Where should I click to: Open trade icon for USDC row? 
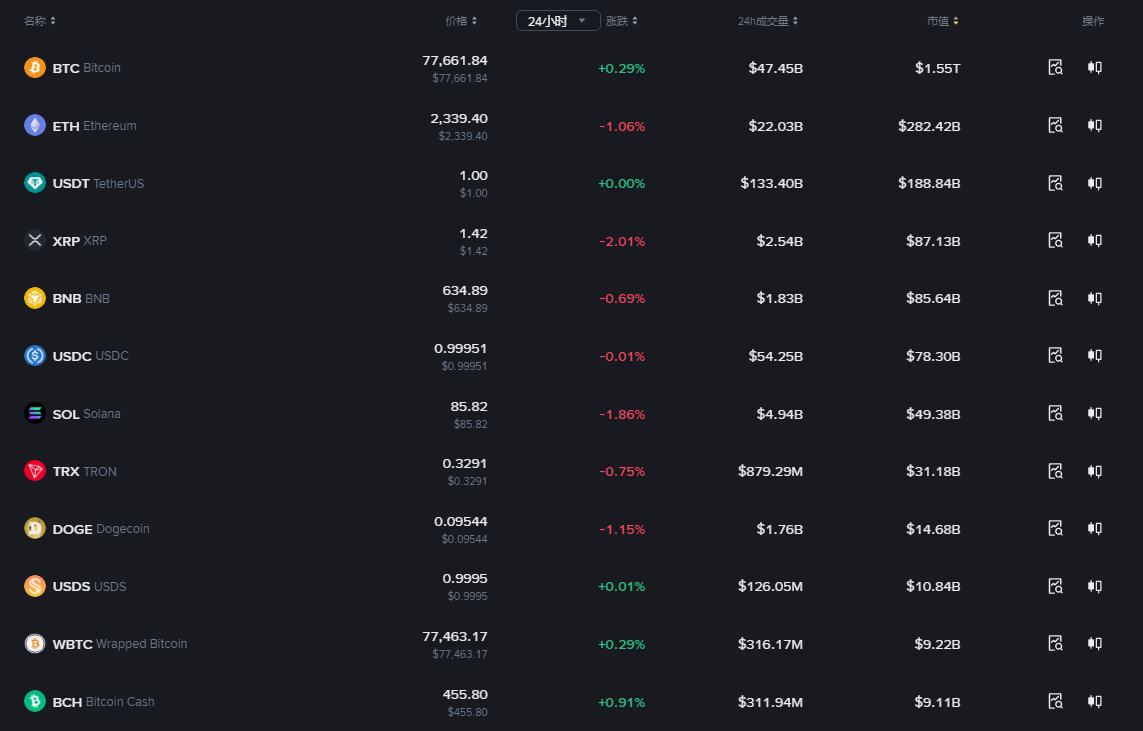(x=1094, y=356)
